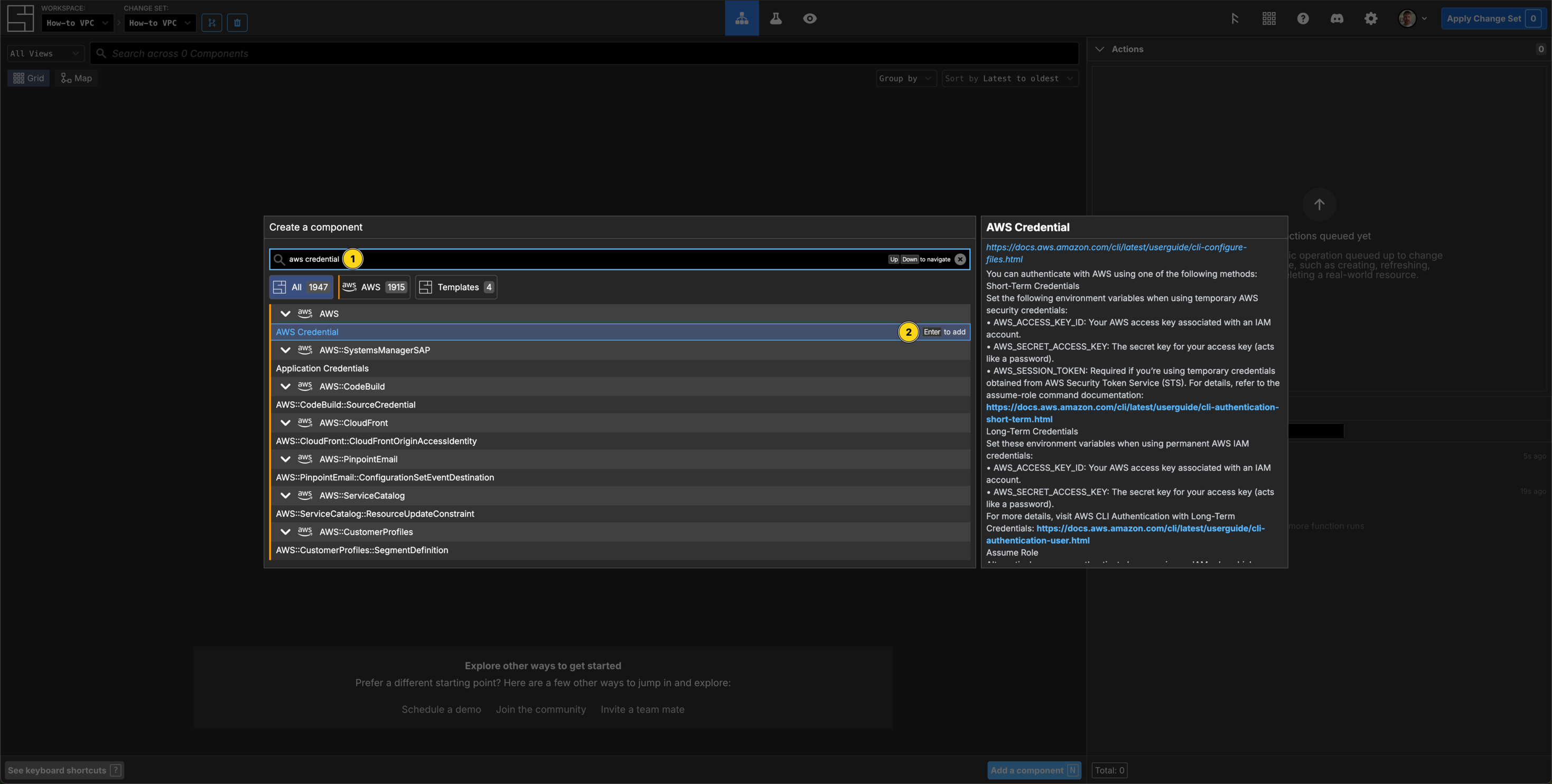Open the Discord community icon
Screen dimensions: 1552x784
(1336, 18)
